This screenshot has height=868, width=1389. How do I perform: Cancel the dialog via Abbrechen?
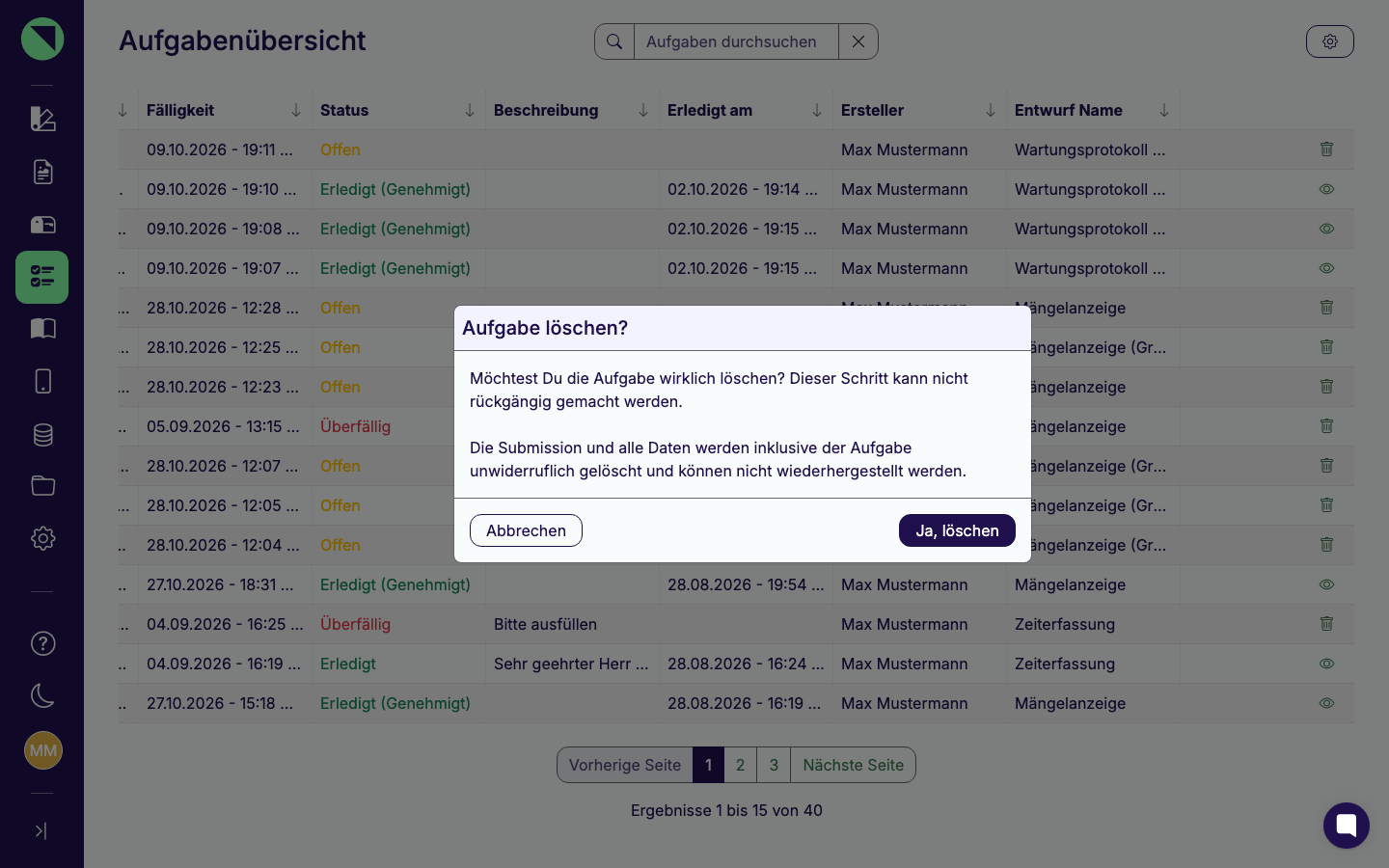pos(526,530)
